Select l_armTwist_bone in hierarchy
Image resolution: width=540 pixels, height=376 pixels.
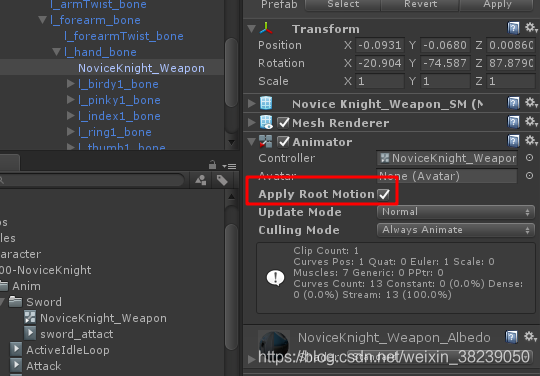click(x=98, y=5)
